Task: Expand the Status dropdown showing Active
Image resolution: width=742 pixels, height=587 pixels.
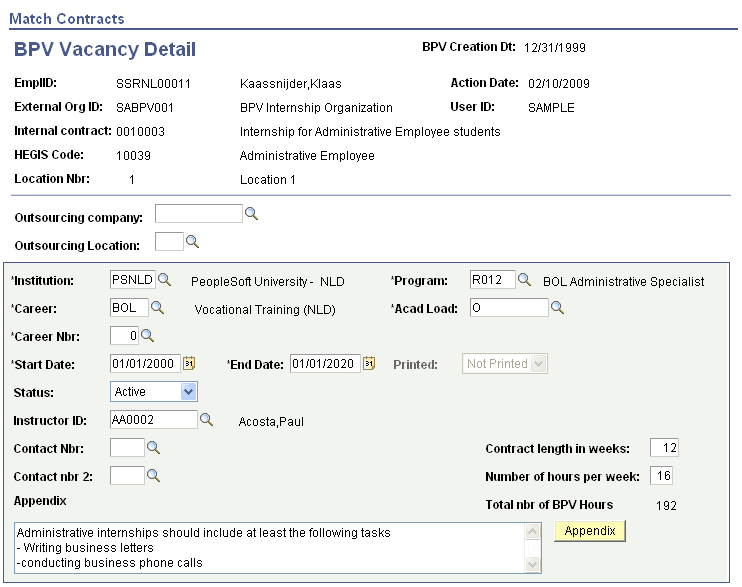Action: (154, 391)
